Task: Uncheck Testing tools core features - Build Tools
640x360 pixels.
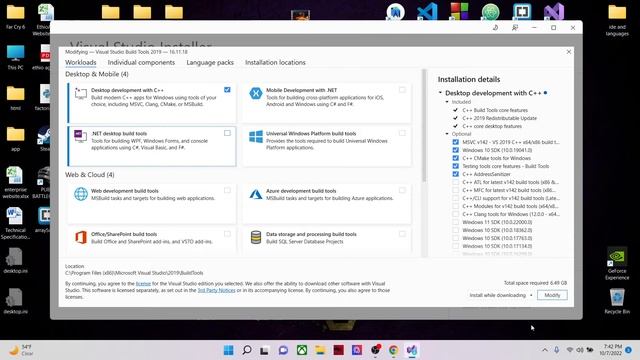Action: 456,166
